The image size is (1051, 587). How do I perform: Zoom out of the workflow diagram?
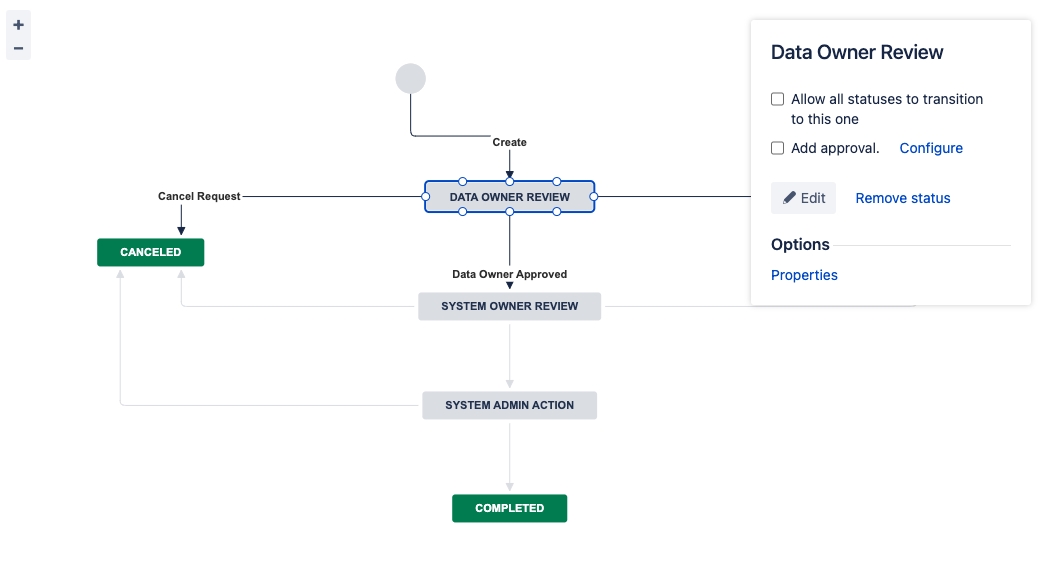[18, 48]
